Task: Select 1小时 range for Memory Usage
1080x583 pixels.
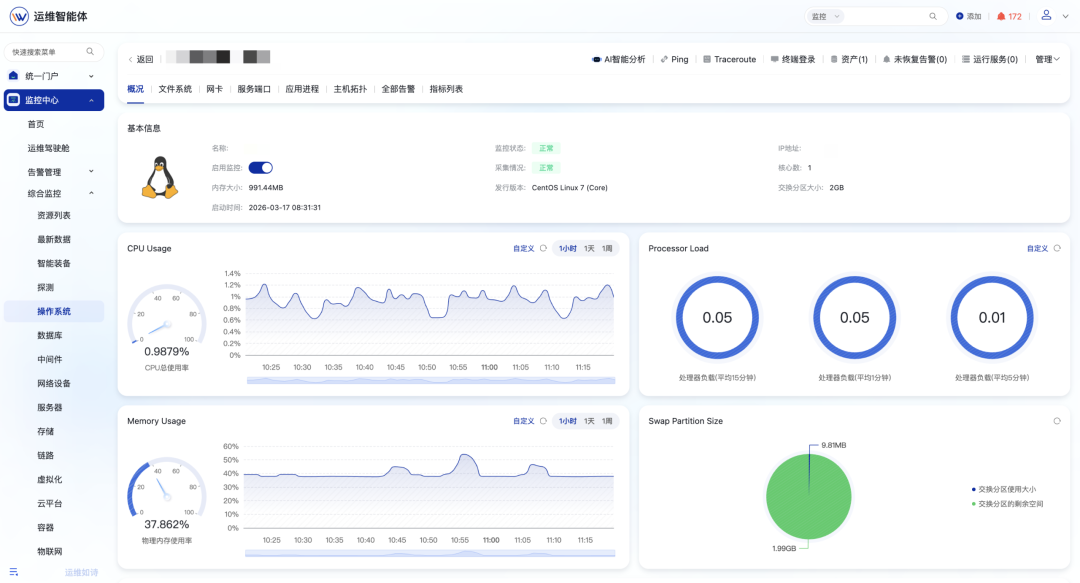Action: pos(568,421)
